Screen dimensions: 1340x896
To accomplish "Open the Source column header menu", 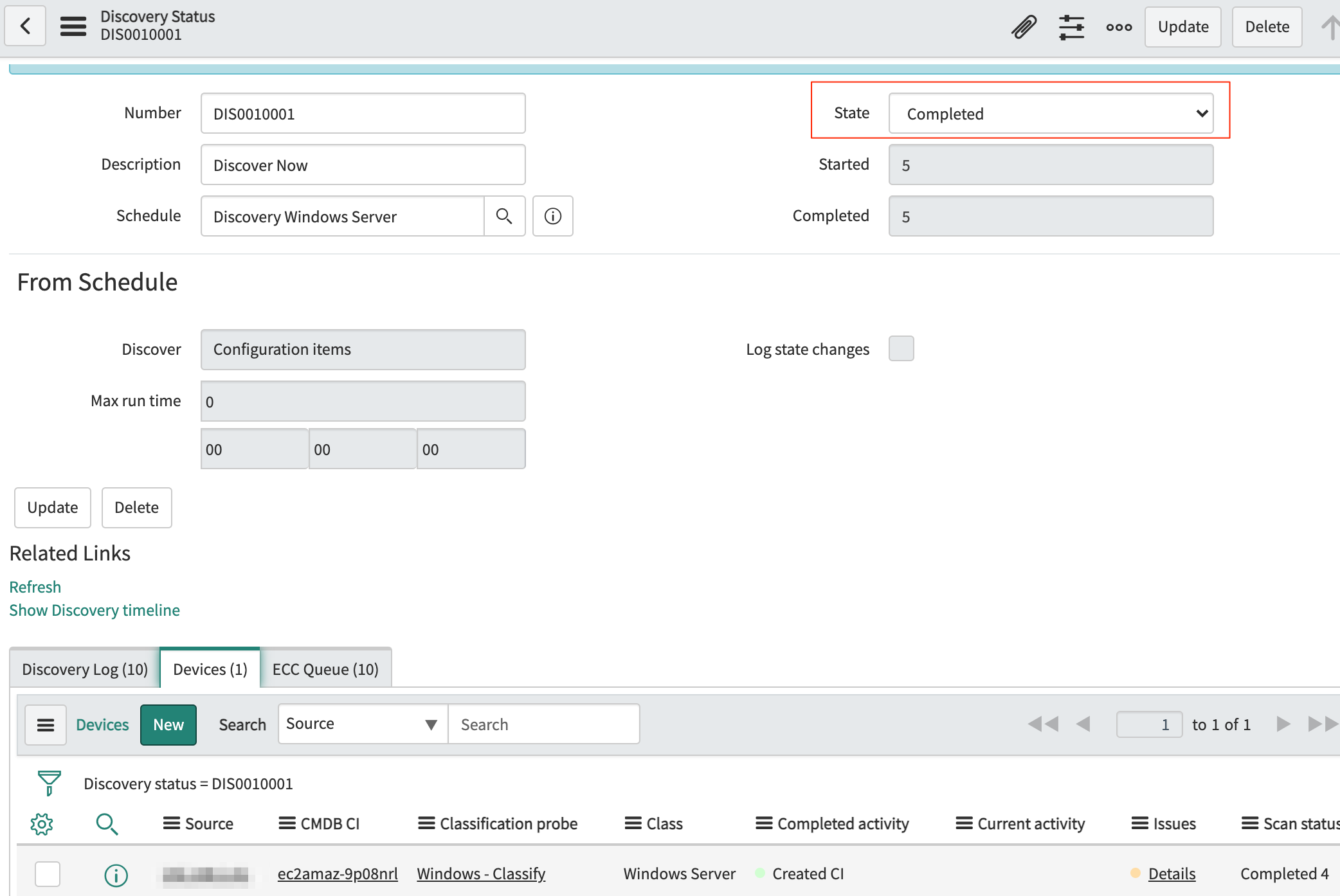I will tap(170, 823).
